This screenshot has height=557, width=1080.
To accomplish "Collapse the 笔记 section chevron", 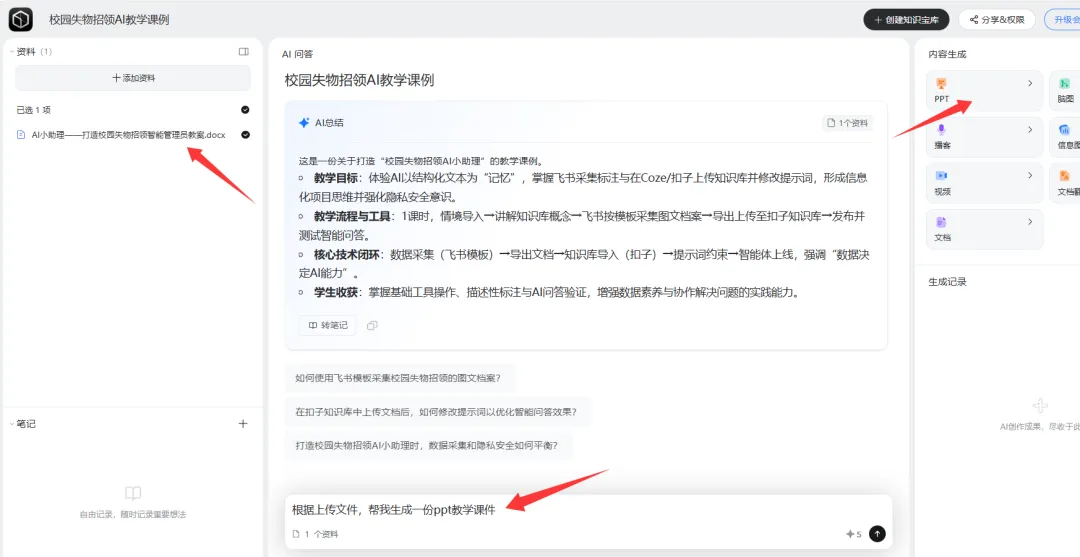I will pos(12,424).
